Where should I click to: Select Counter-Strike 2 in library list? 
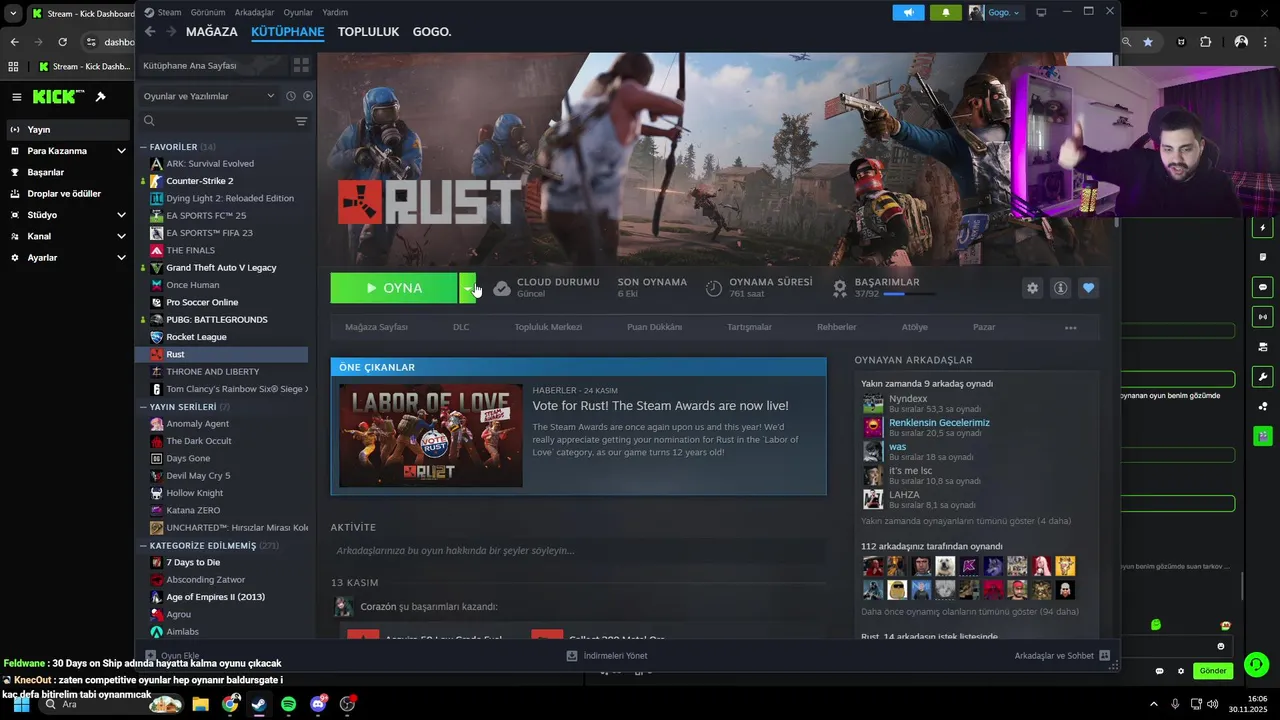click(x=221, y=181)
